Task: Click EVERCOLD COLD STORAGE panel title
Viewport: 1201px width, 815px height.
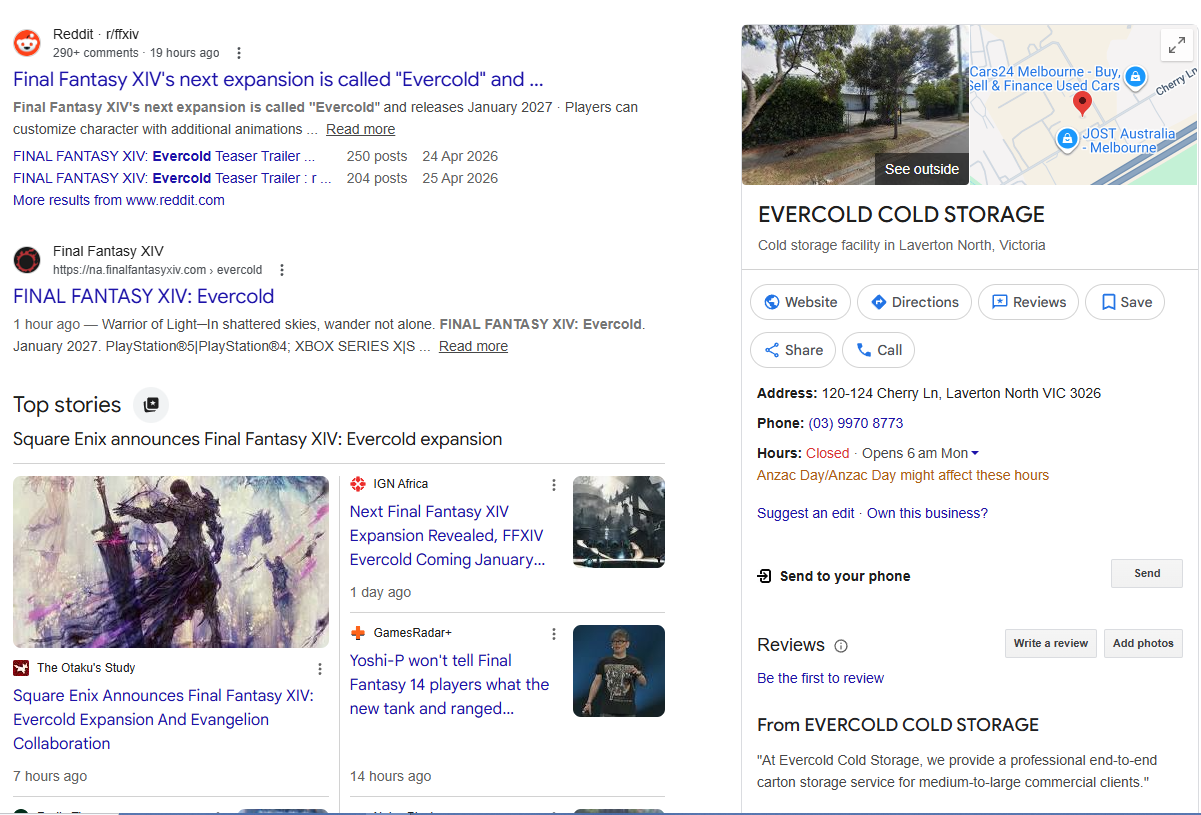Action: [901, 215]
